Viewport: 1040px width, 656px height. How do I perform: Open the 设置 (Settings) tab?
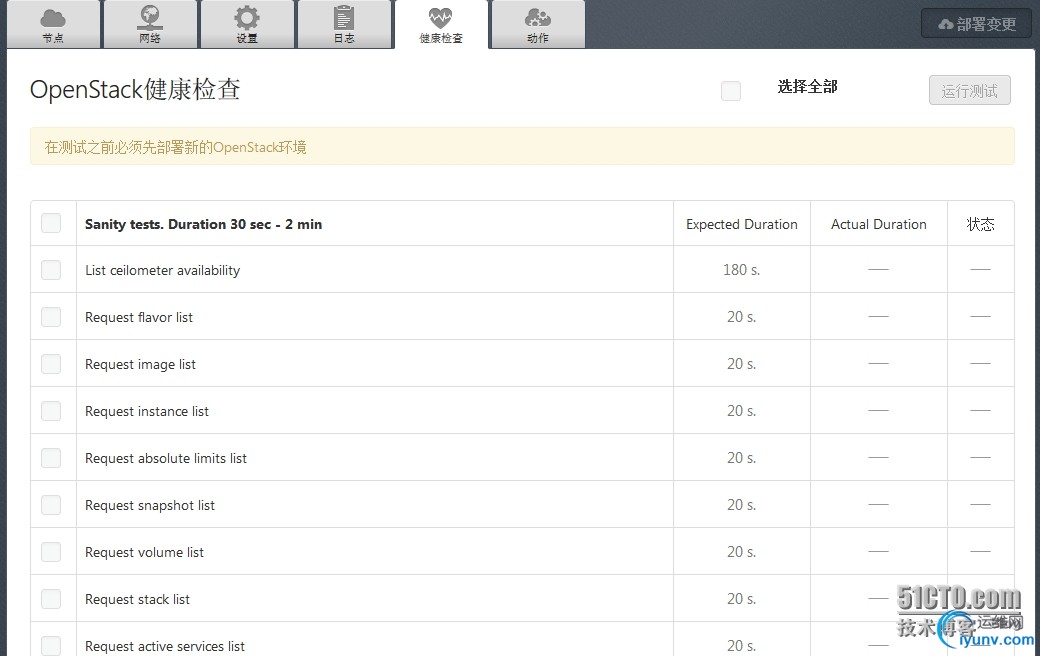pyautogui.click(x=247, y=25)
